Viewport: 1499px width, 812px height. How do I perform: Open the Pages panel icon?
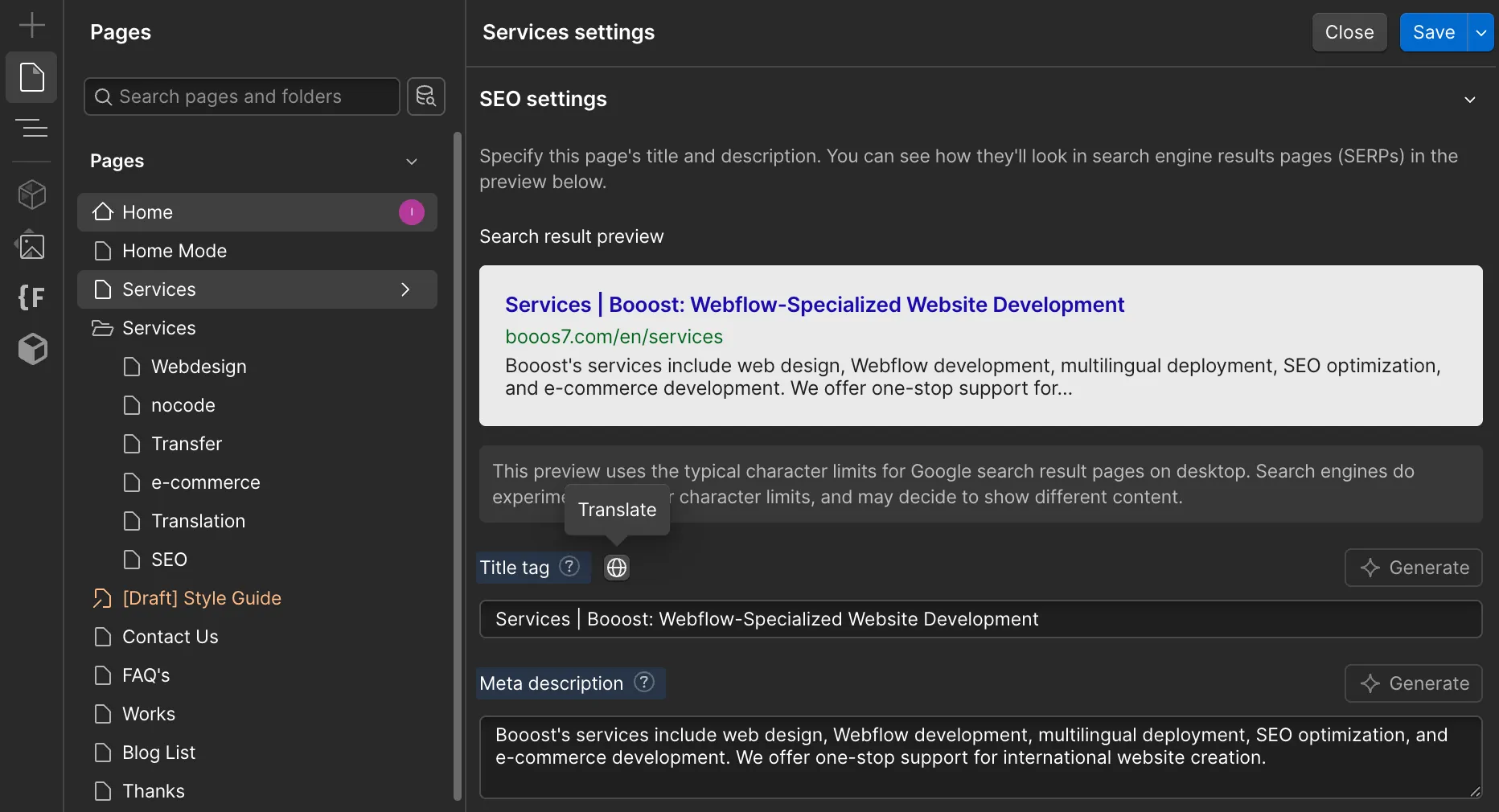(x=31, y=77)
